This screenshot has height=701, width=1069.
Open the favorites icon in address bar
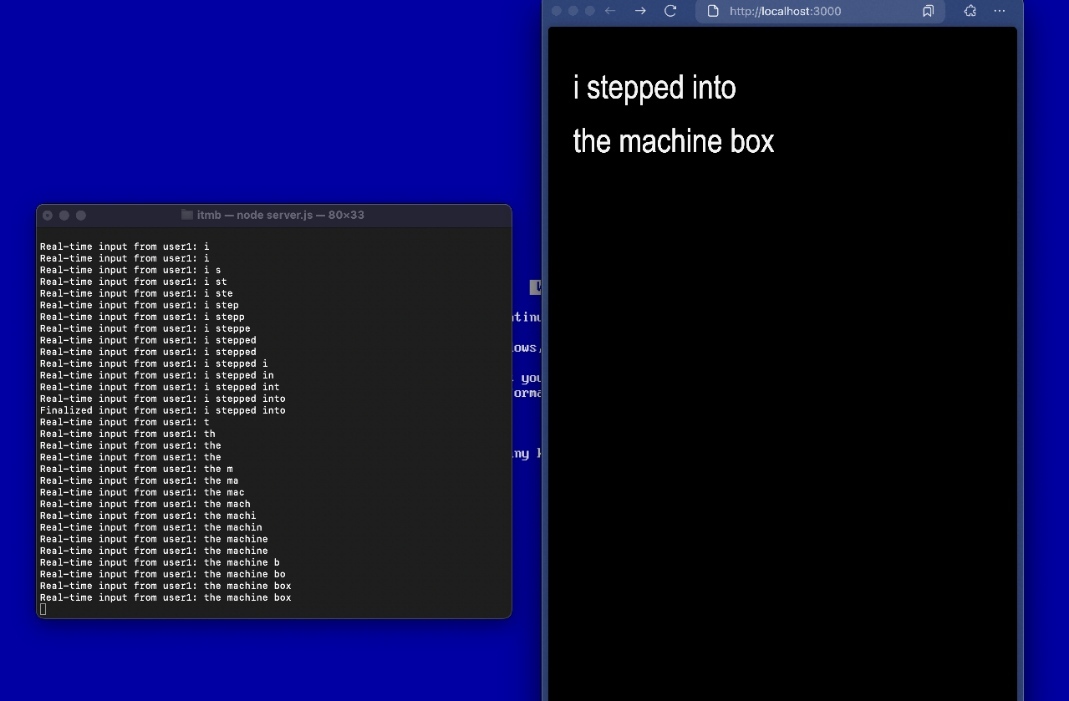[928, 11]
